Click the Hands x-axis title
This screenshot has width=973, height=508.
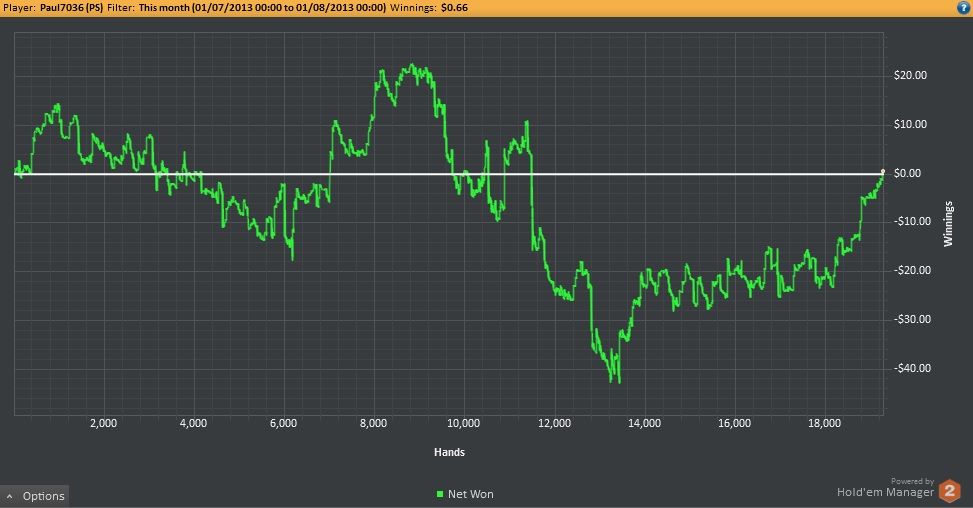pyautogui.click(x=449, y=452)
